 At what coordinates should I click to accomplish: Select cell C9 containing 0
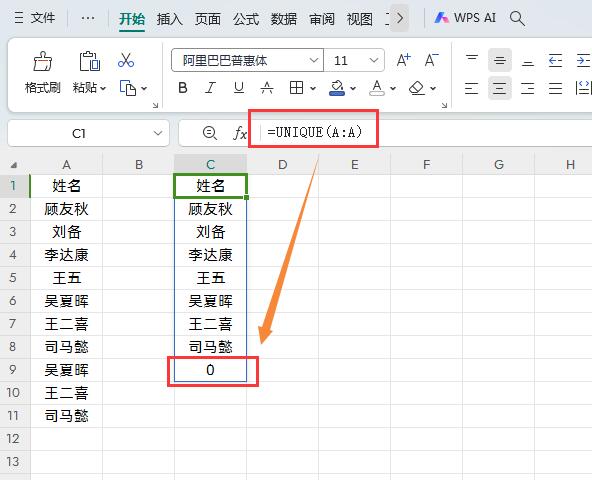point(210,370)
